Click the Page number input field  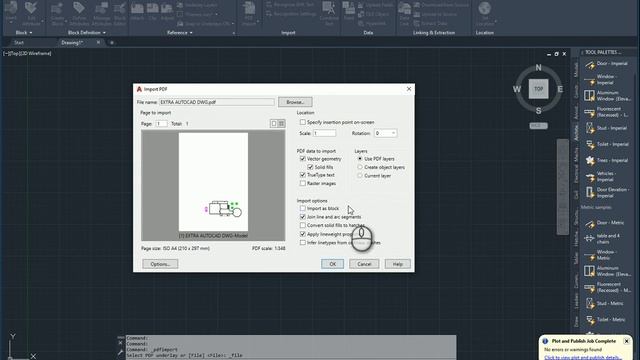(x=161, y=123)
